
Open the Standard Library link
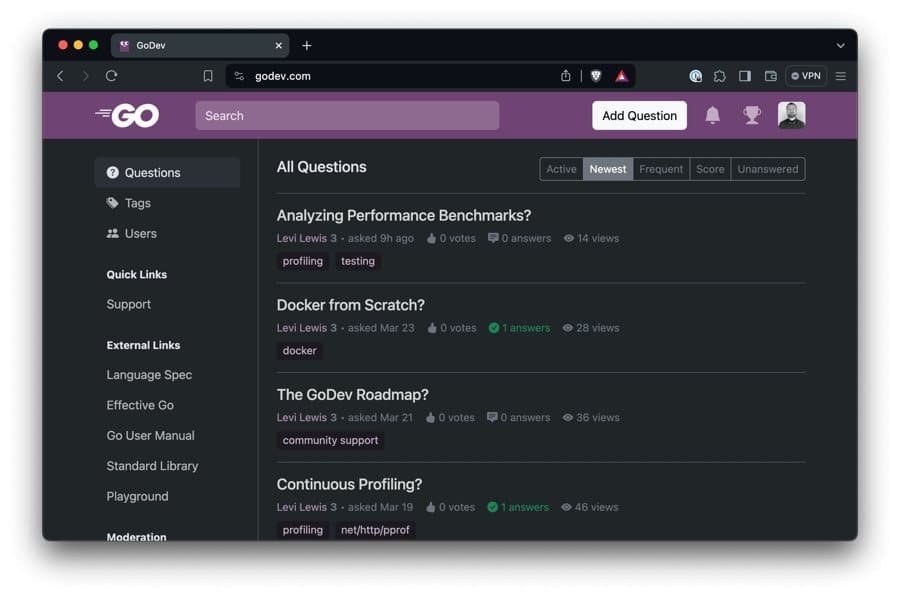152,466
